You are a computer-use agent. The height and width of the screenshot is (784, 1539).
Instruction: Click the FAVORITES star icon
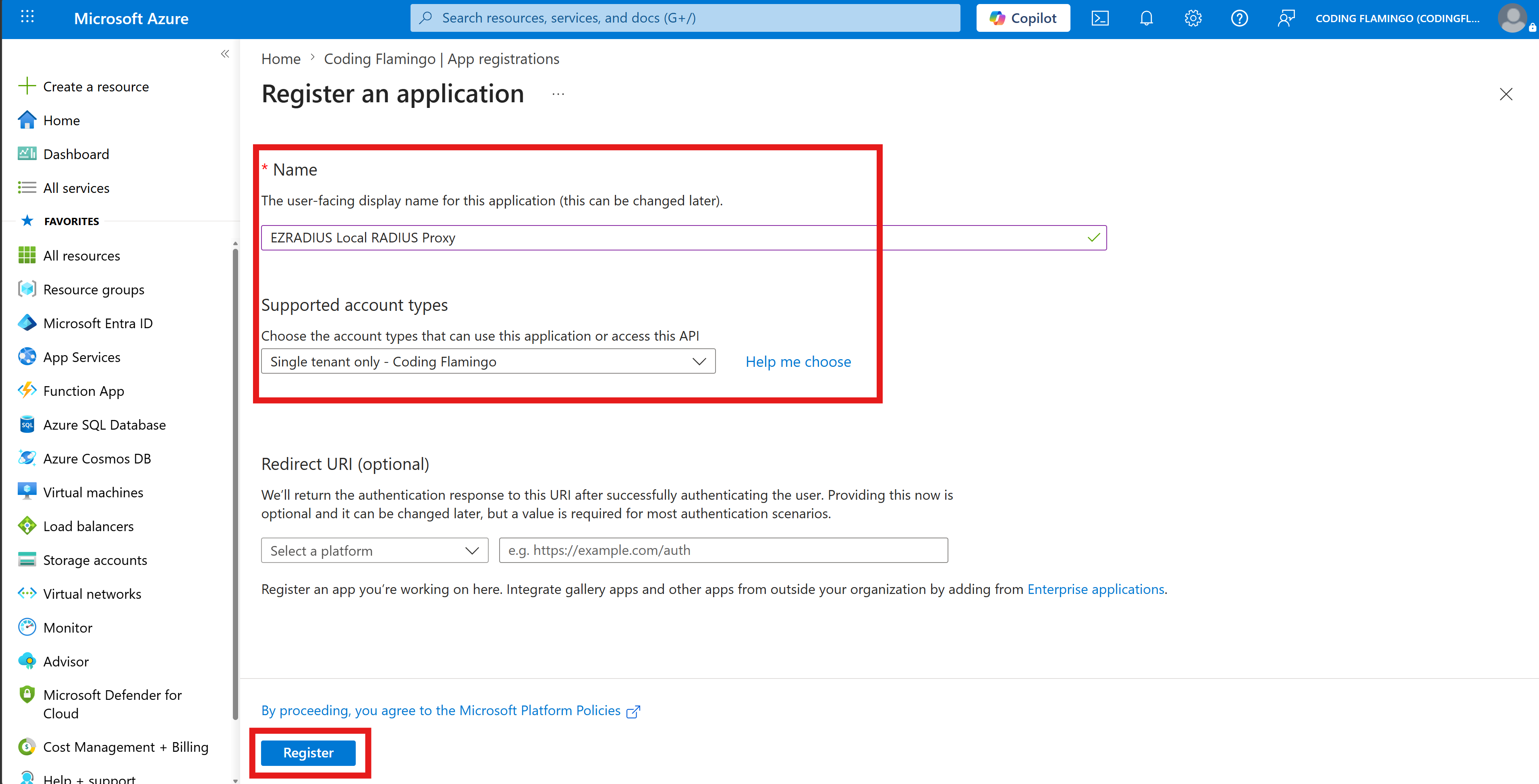coord(27,221)
